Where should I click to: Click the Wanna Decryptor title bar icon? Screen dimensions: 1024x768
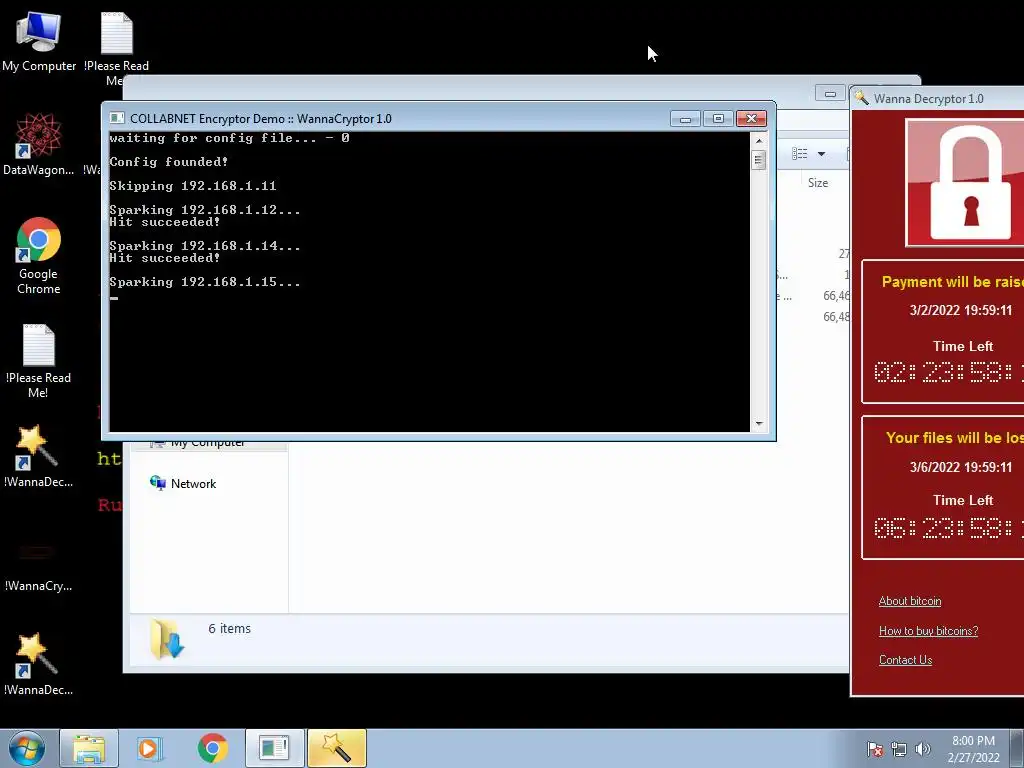point(862,98)
